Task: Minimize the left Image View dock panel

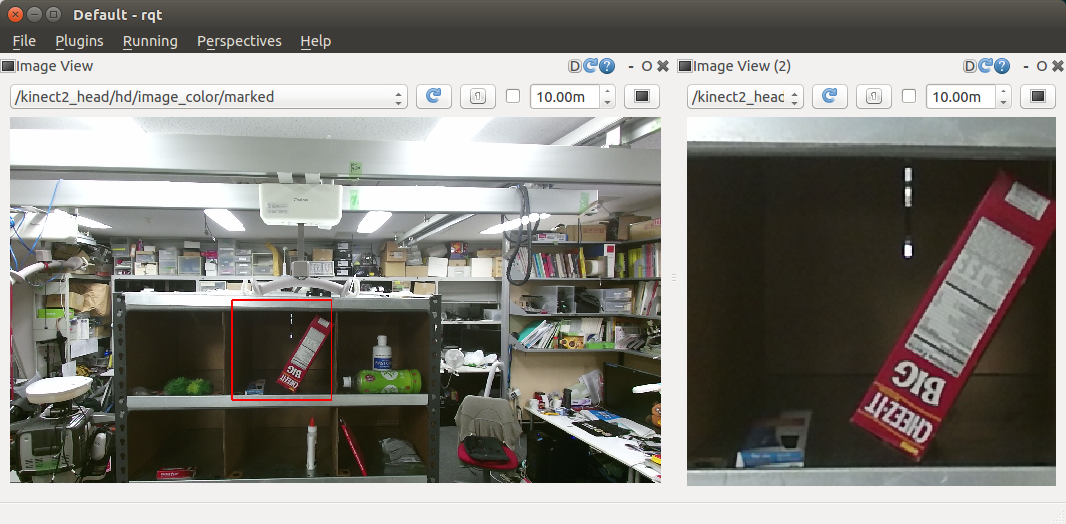Action: pyautogui.click(x=631, y=66)
